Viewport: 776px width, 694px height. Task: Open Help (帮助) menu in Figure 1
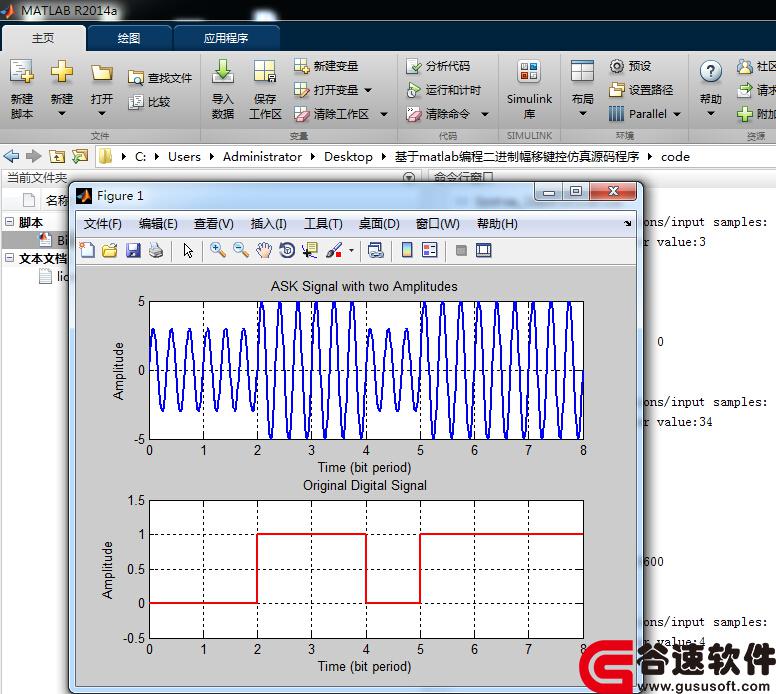(x=497, y=224)
